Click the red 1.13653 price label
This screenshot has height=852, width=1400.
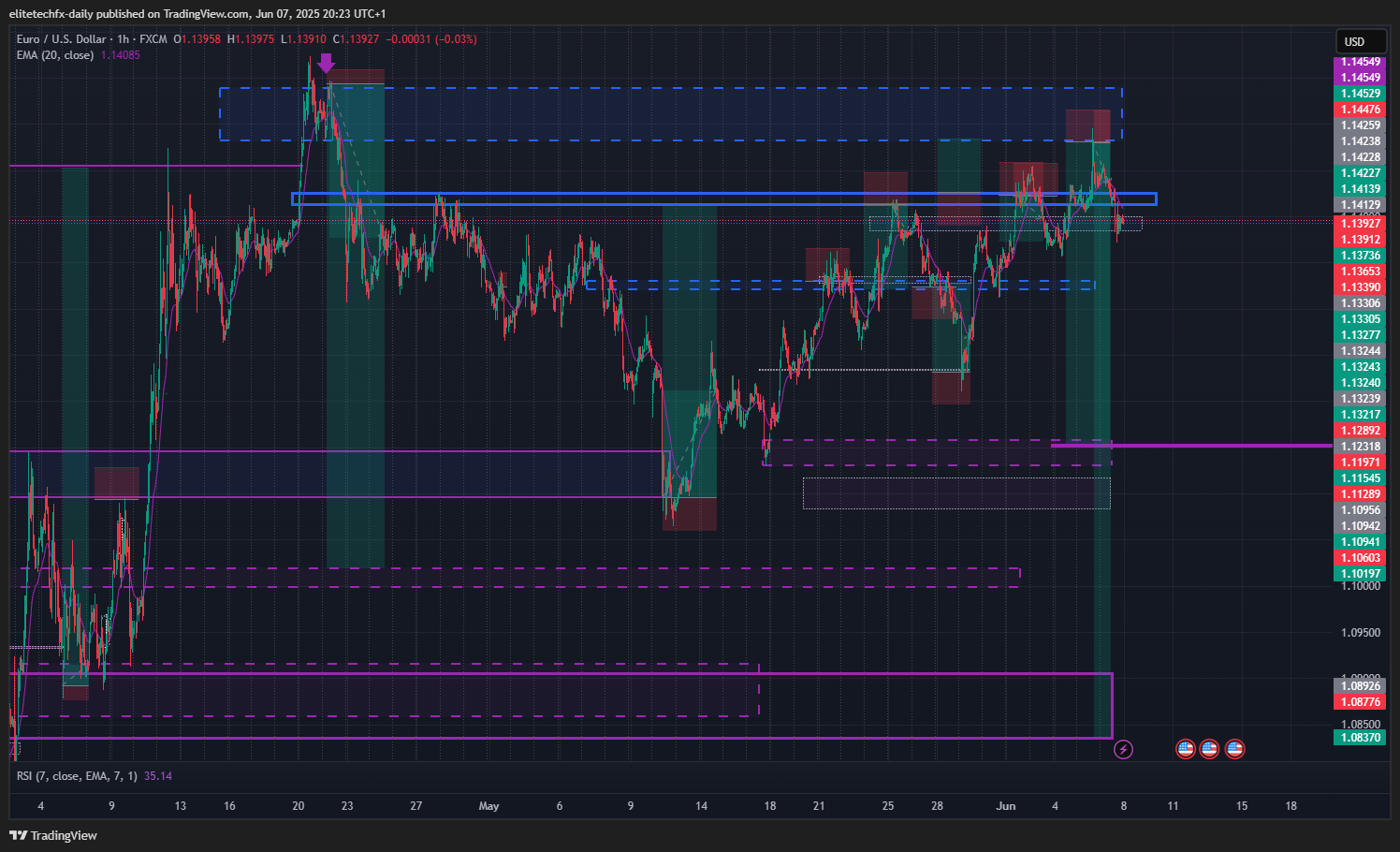(1360, 272)
